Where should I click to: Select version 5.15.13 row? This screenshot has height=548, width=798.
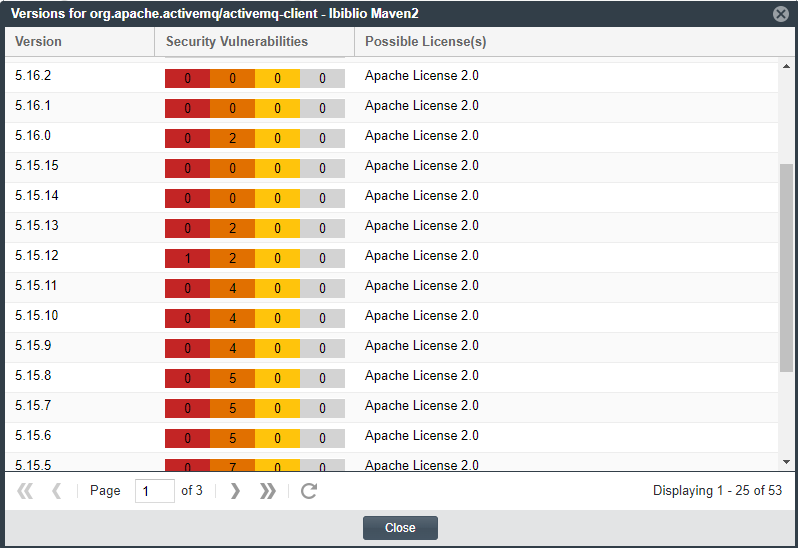click(391, 227)
